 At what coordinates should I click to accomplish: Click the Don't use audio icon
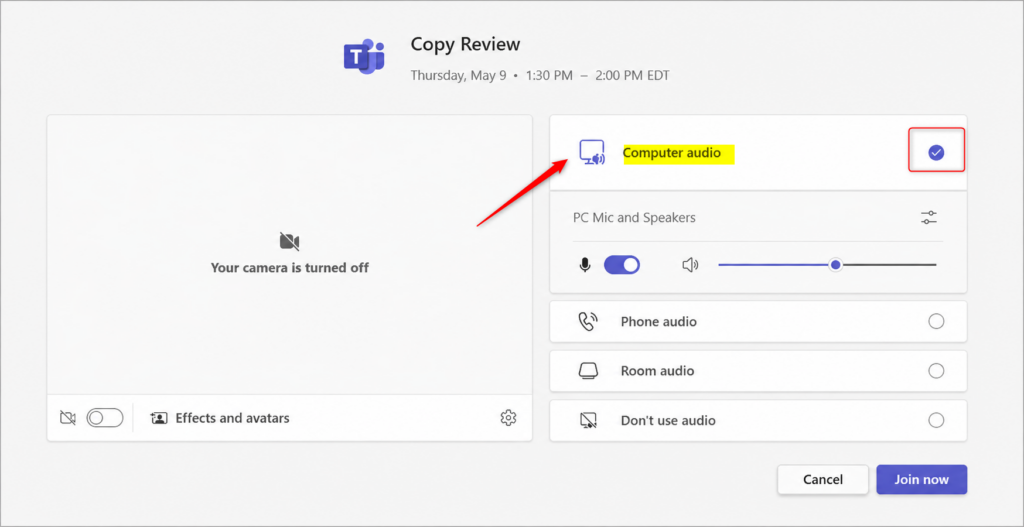(x=588, y=421)
